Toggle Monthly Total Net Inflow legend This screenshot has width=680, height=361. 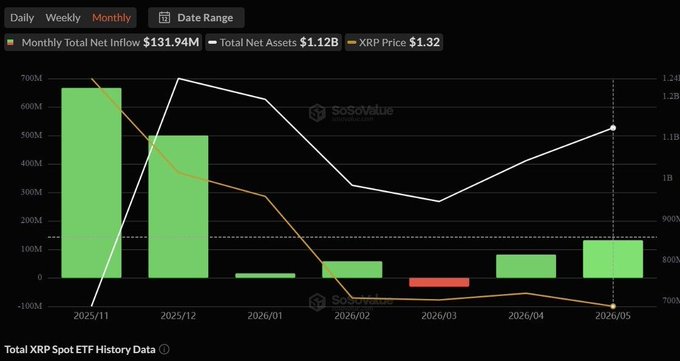coord(103,43)
